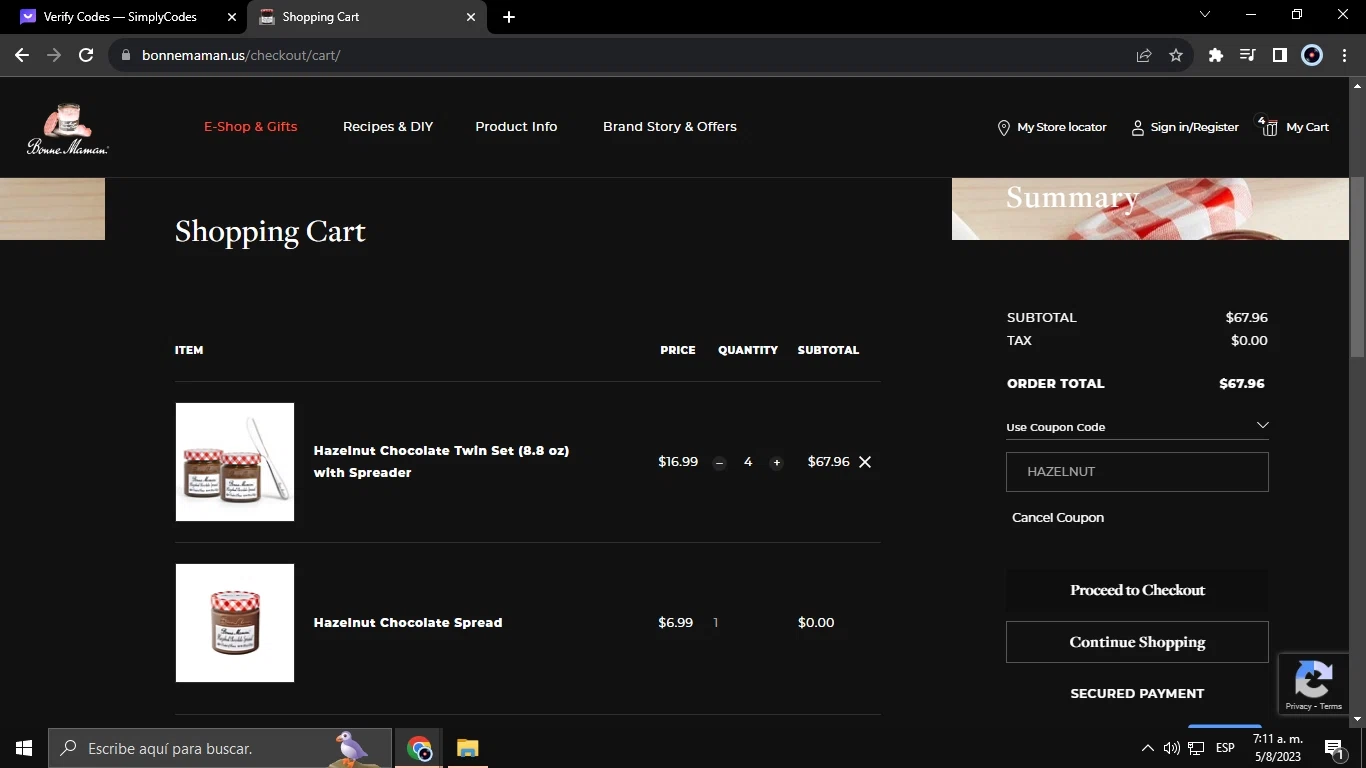
Task: Click Cancel Coupon link
Action: pos(1058,518)
